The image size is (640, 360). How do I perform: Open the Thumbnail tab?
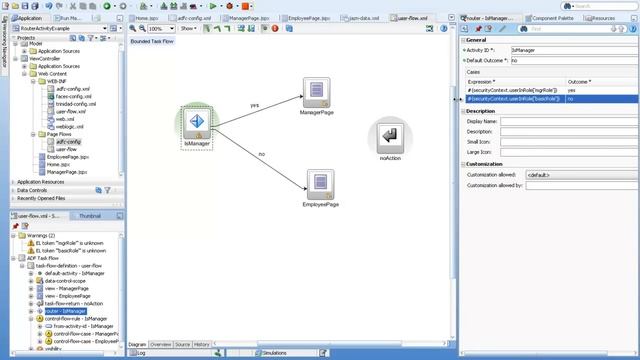point(90,216)
